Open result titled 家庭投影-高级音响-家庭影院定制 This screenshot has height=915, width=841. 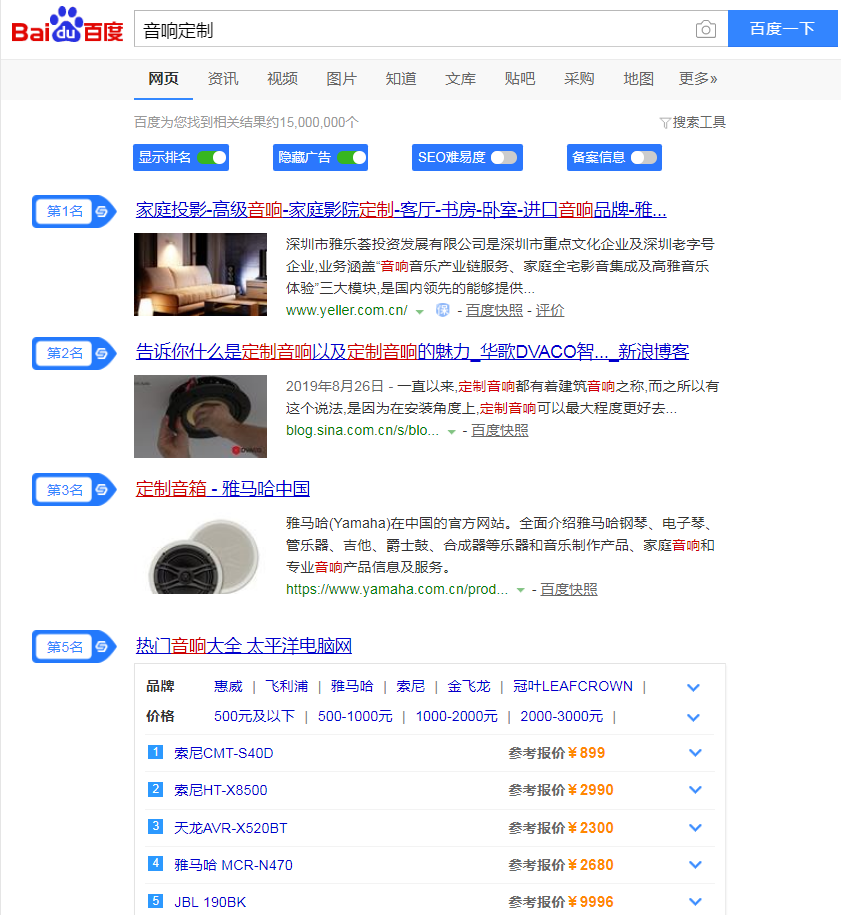(401, 210)
